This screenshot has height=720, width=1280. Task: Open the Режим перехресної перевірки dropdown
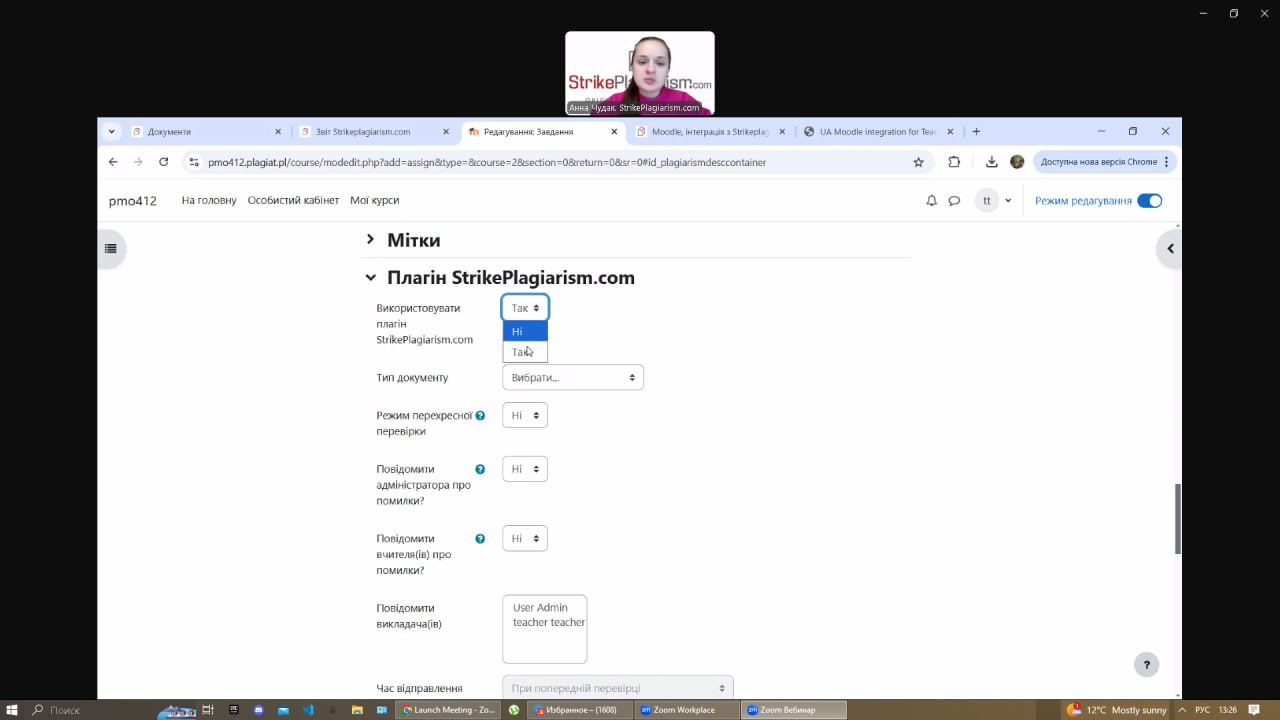point(525,415)
